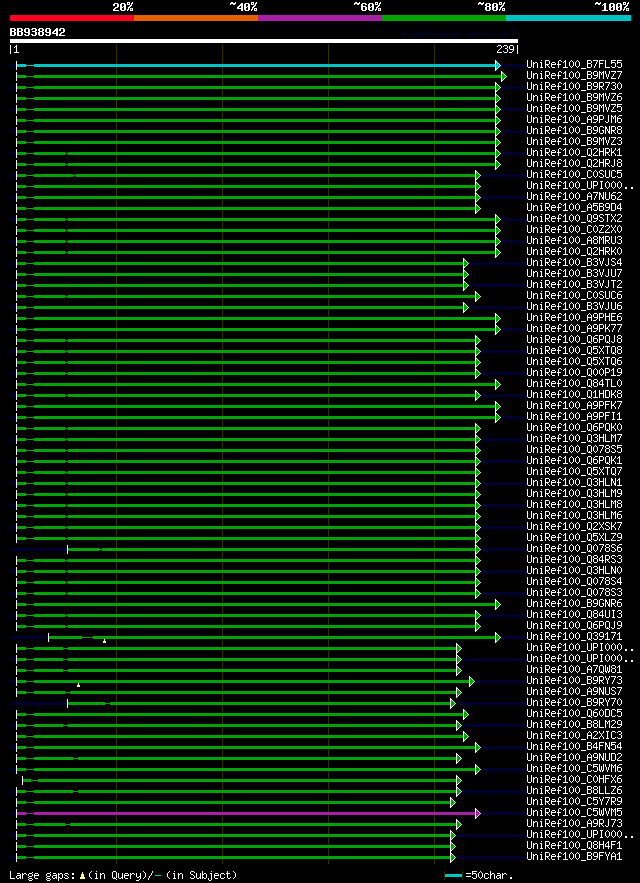Click the orange ~40% identity legend segment
This screenshot has width=640, height=883.
coord(196,18)
